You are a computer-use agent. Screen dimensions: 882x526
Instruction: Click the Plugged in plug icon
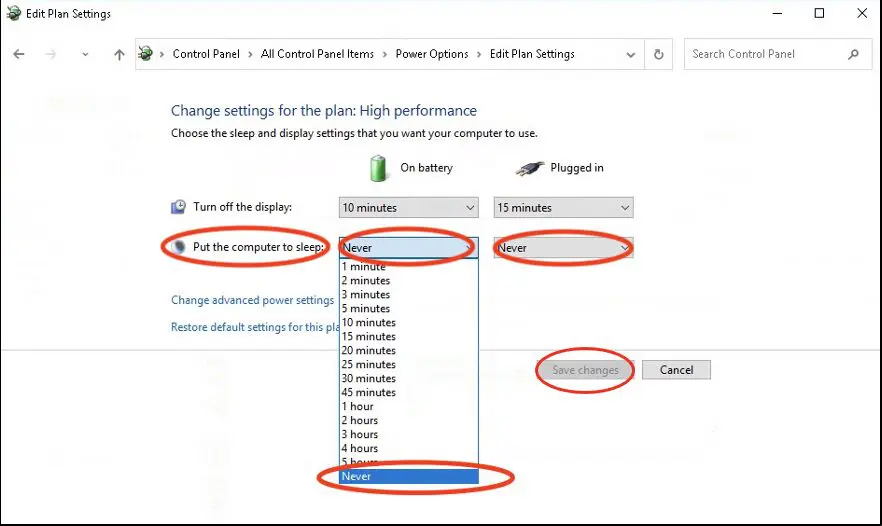pos(530,168)
